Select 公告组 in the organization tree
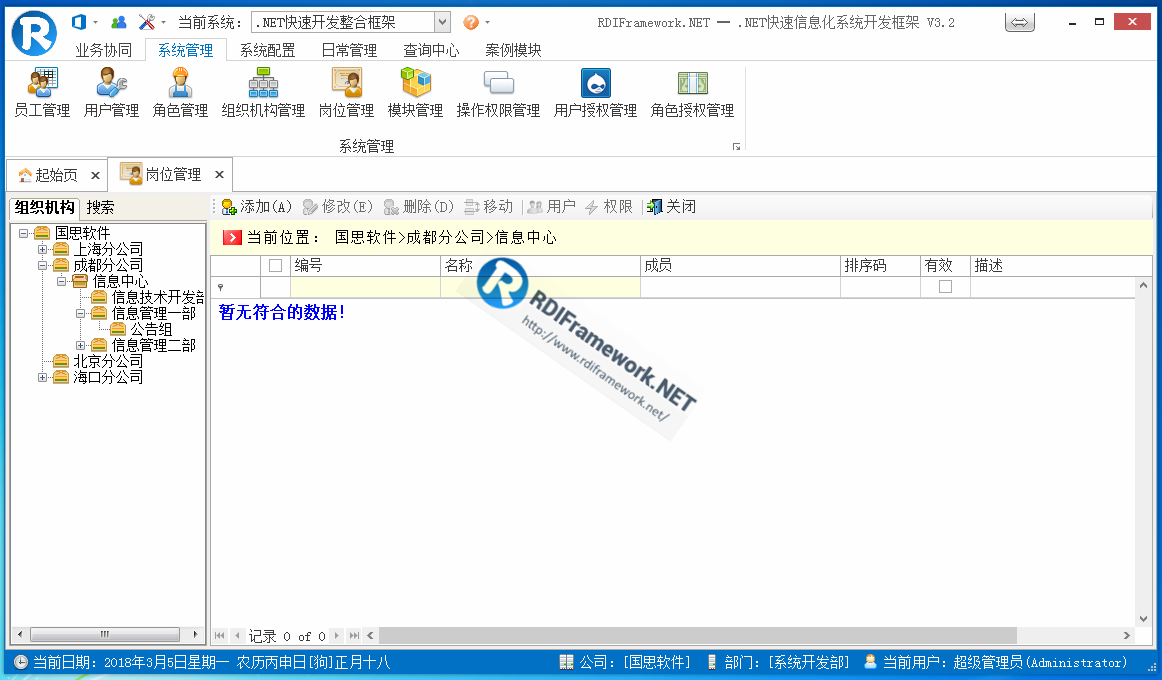The height and width of the screenshot is (680, 1162). (151, 329)
